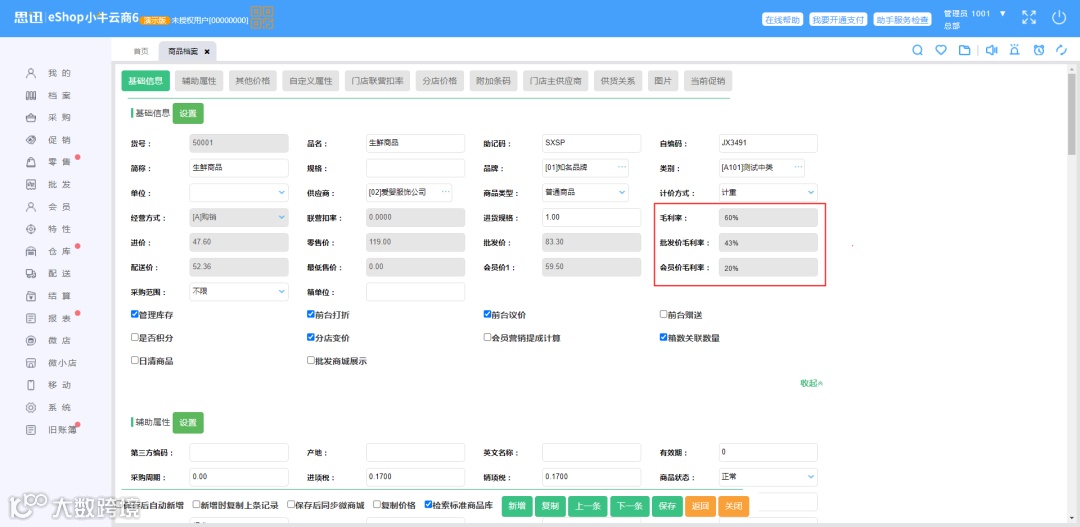The image size is (1080, 527).
Task: Click the 品牌 lookup ellipsis button
Action: point(622,167)
